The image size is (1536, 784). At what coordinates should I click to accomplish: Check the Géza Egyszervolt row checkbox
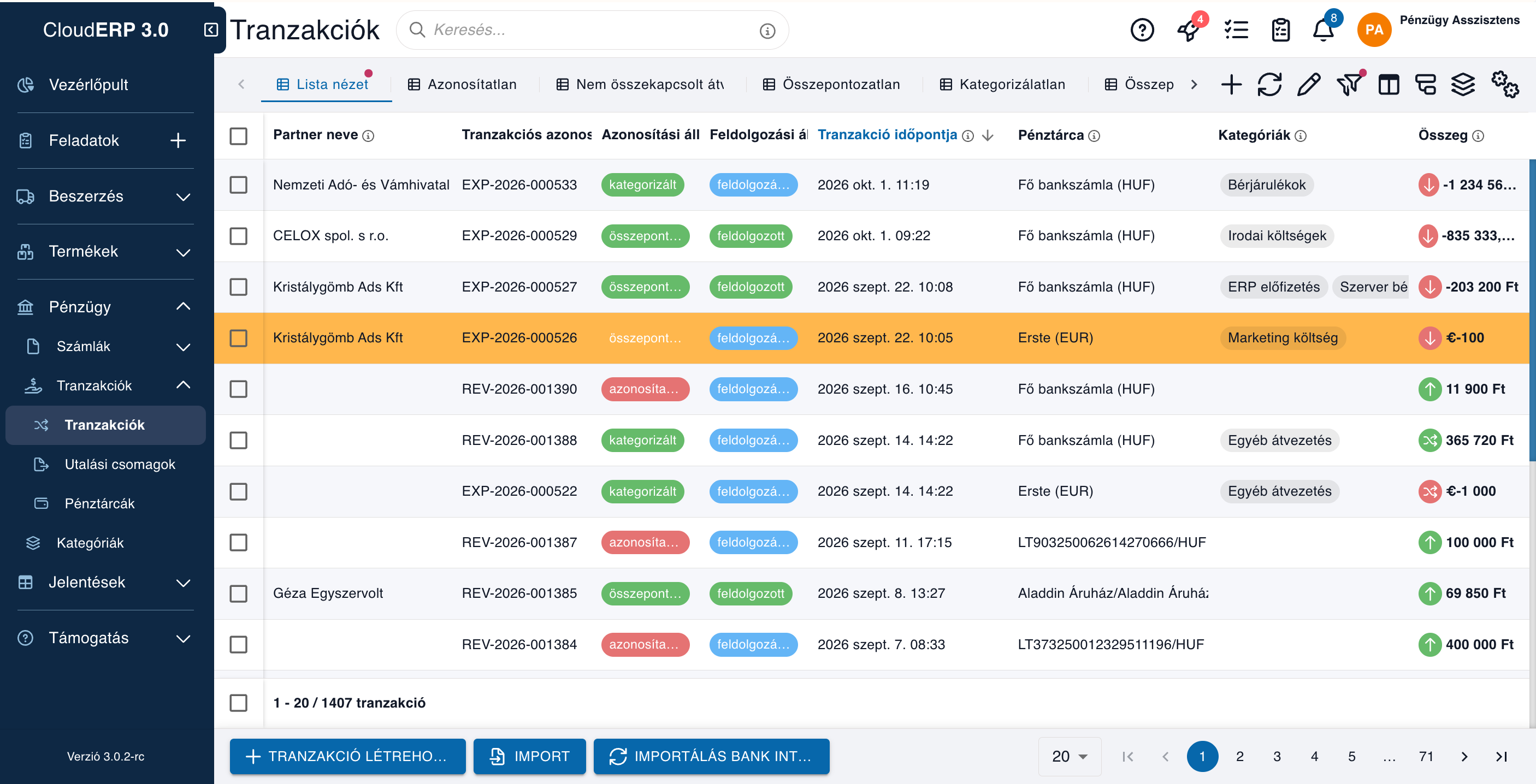(x=239, y=594)
